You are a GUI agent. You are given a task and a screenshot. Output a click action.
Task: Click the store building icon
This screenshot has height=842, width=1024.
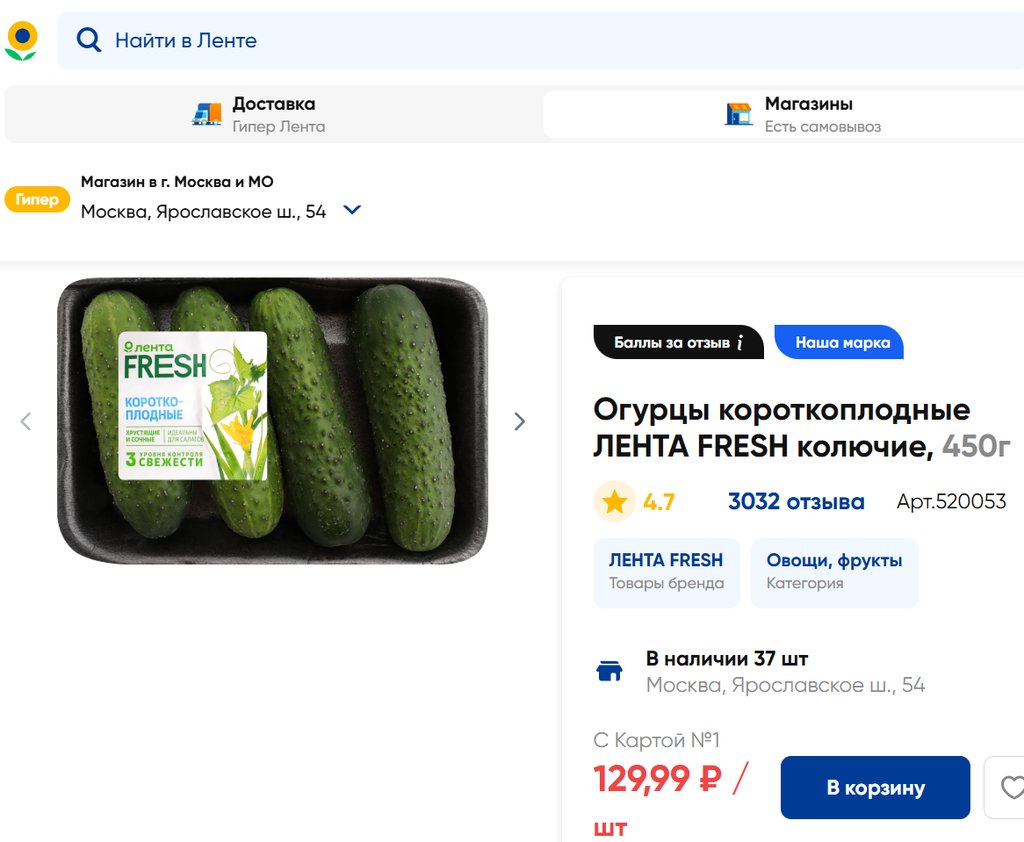pyautogui.click(x=738, y=114)
